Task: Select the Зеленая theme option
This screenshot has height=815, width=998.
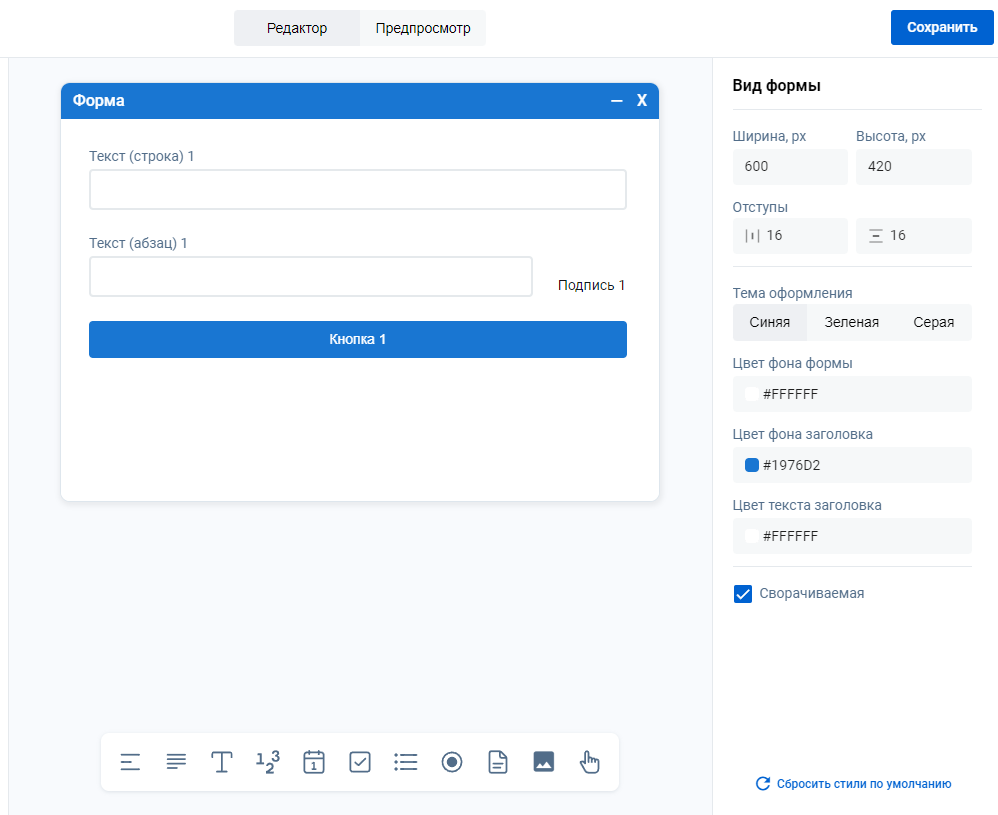Action: 851,322
